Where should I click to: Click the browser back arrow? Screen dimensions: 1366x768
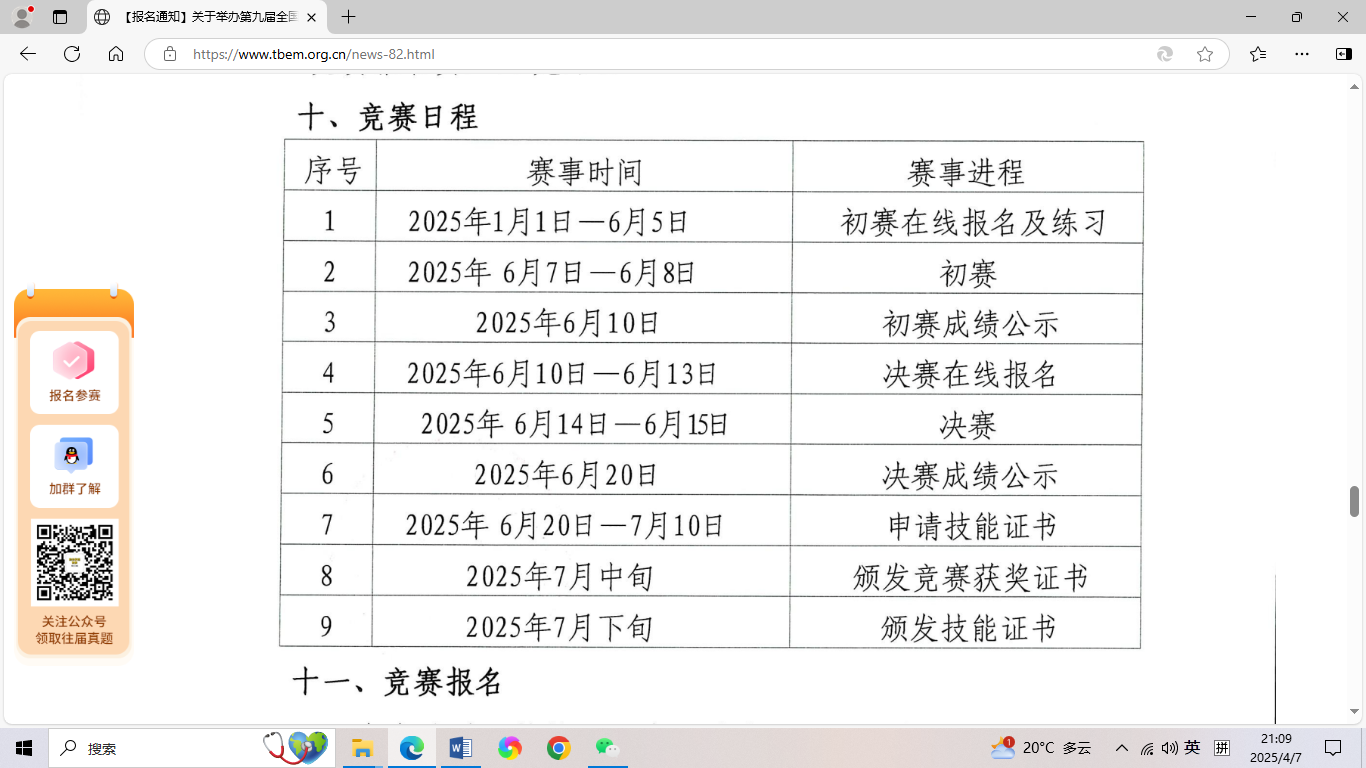pyautogui.click(x=28, y=54)
